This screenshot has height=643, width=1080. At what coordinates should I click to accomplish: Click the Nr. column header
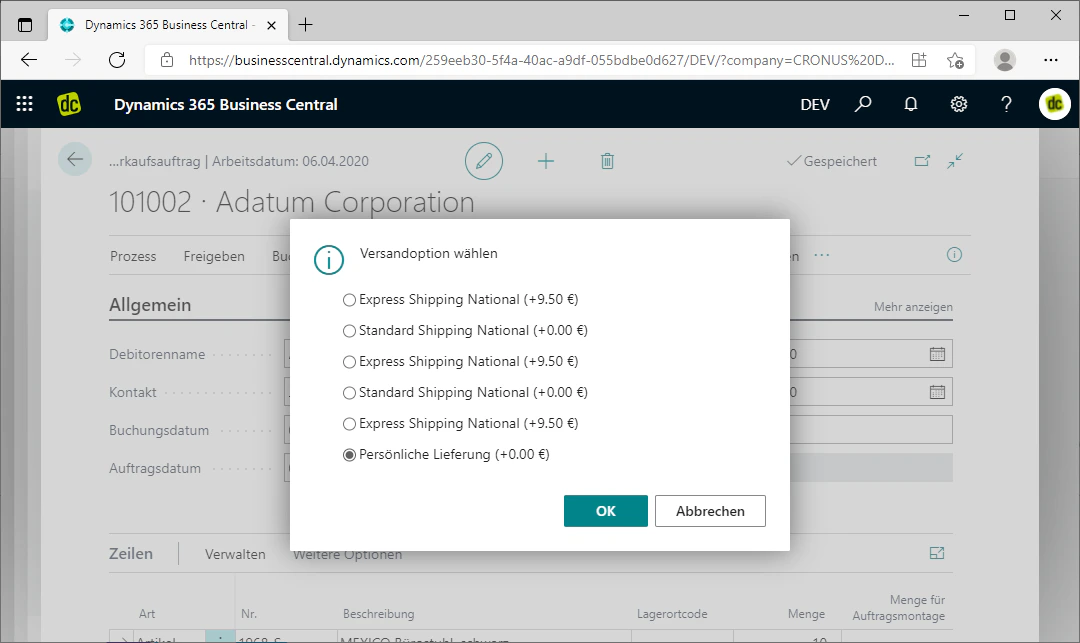point(249,613)
